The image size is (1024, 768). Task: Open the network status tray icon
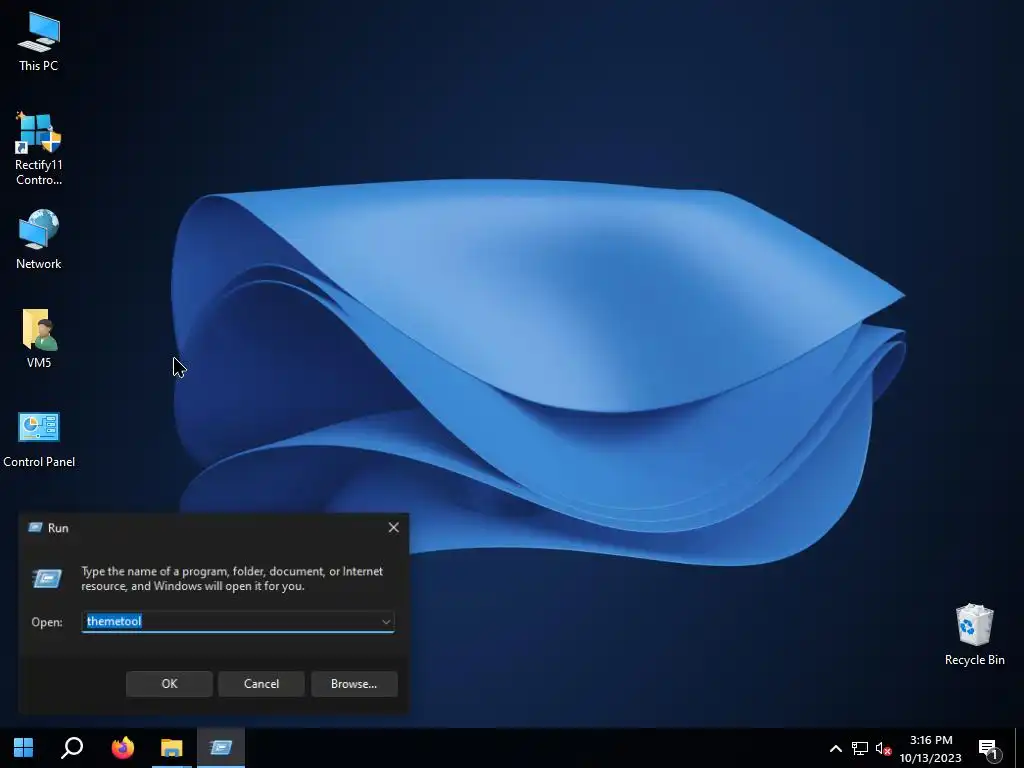859,748
